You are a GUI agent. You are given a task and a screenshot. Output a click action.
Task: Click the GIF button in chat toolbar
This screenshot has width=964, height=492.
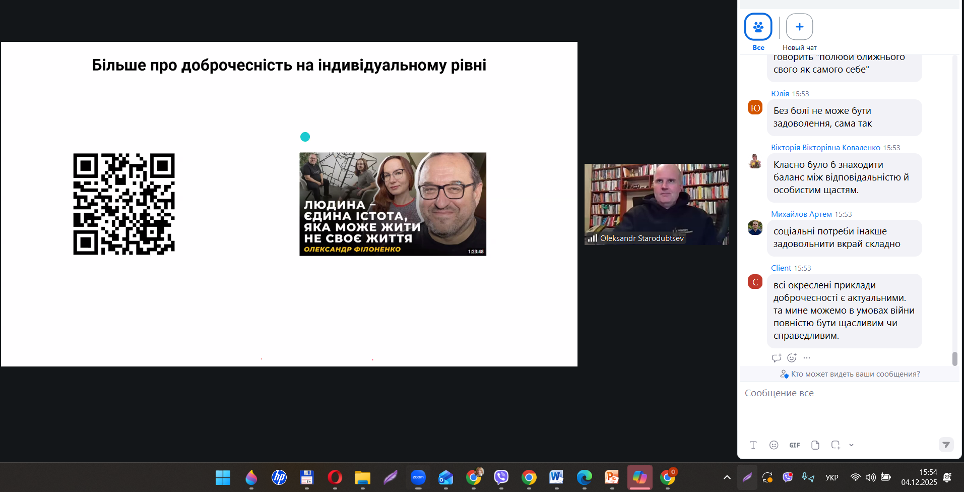[x=795, y=445]
